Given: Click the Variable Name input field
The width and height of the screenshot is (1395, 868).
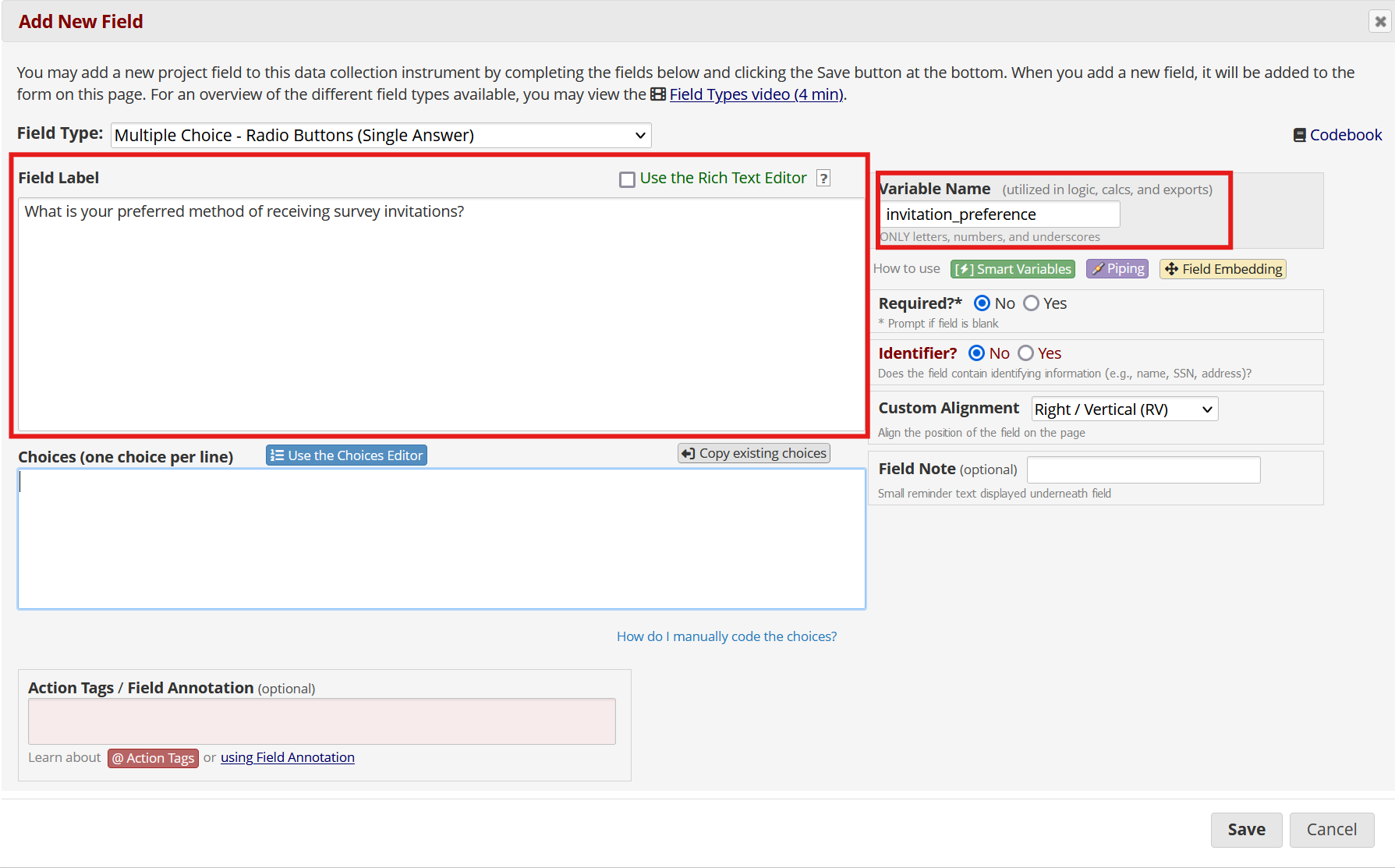Looking at the screenshot, I should click(x=1000, y=214).
